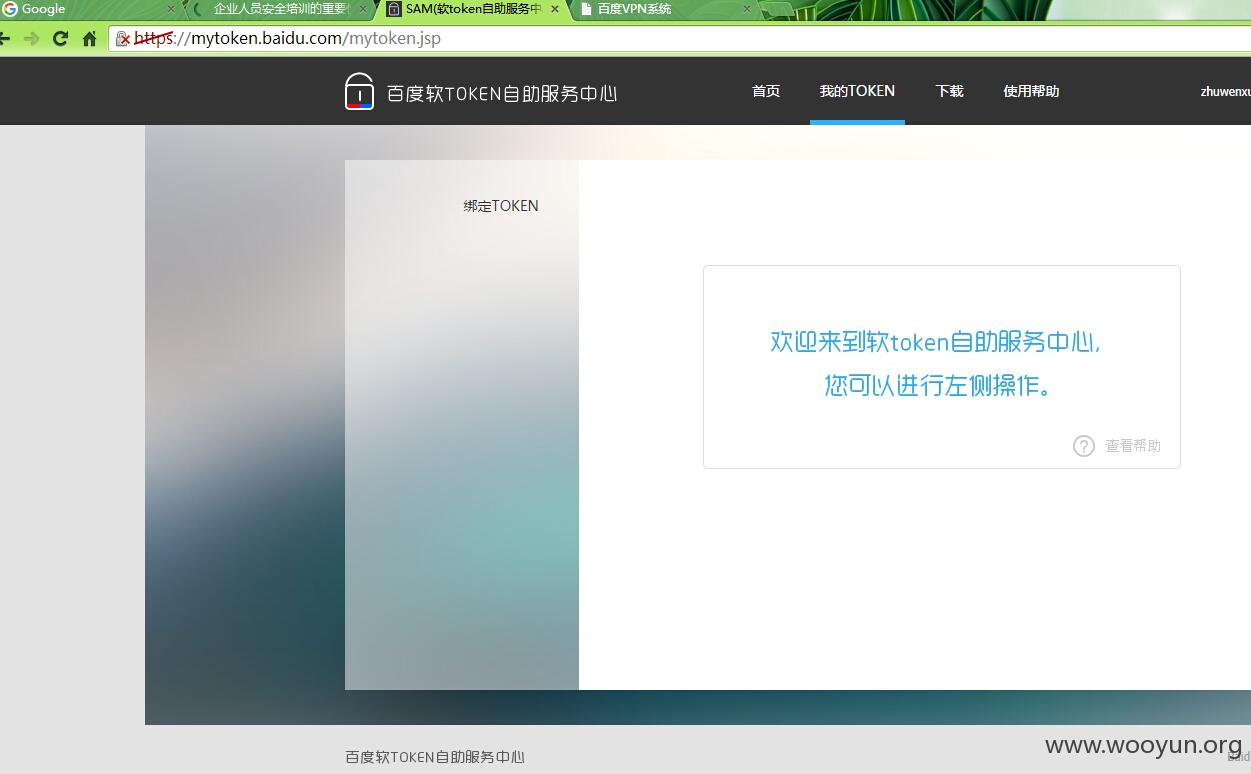Select 绑定TOKEN in the left sidebar
The height and width of the screenshot is (774, 1251).
501,206
